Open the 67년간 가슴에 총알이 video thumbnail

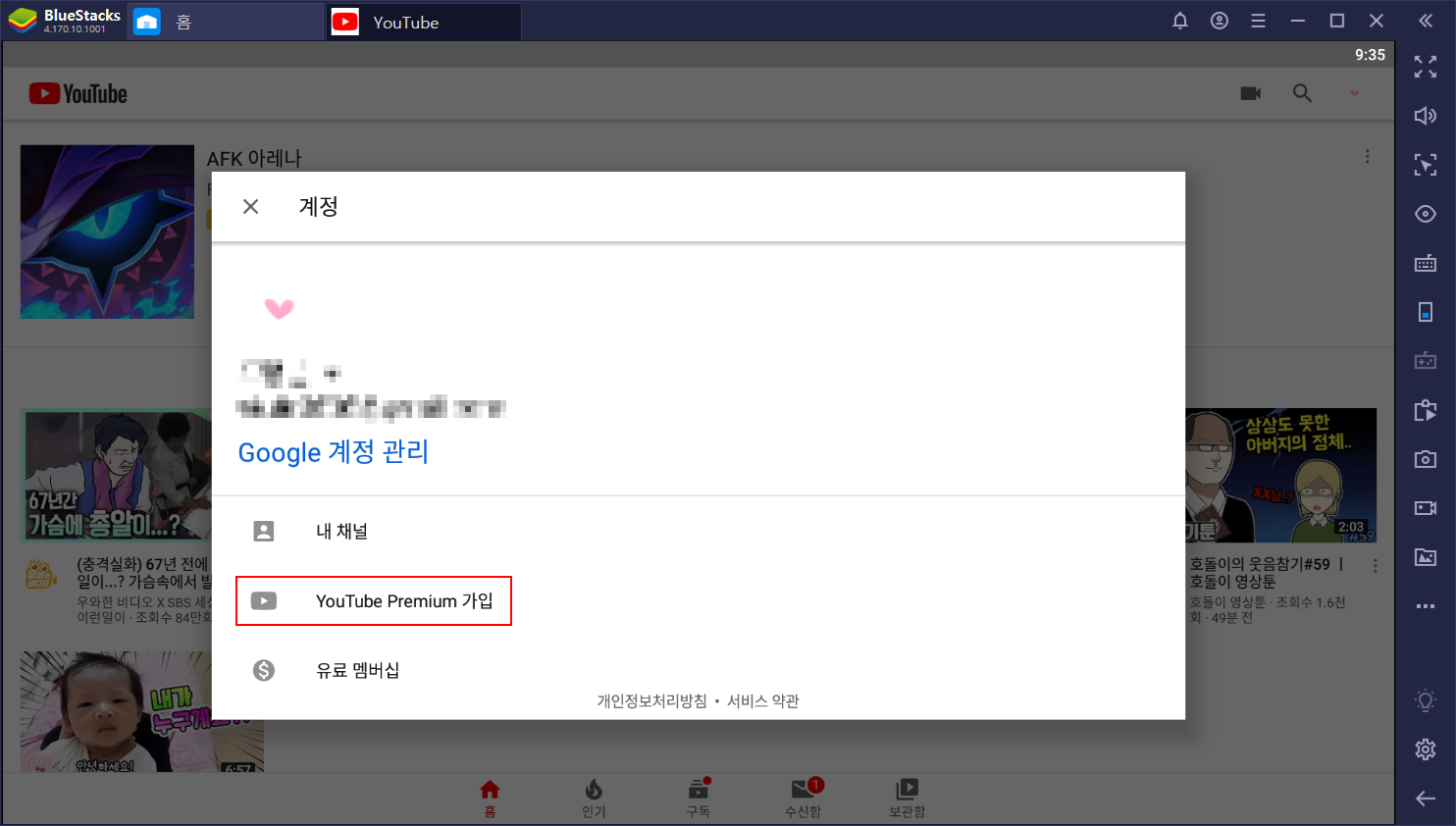pyautogui.click(x=116, y=476)
